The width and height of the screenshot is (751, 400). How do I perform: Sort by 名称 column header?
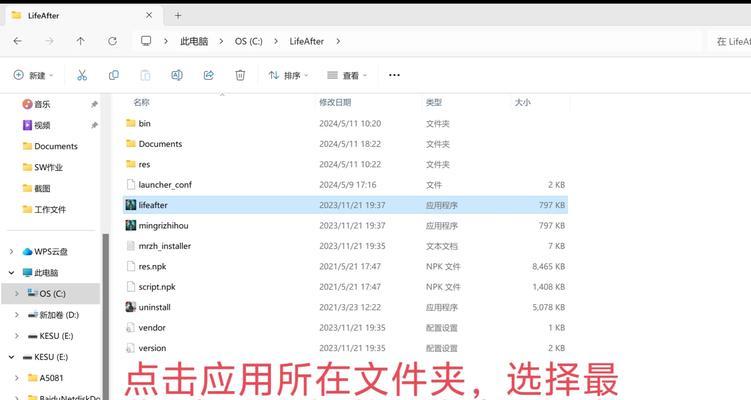tap(141, 102)
